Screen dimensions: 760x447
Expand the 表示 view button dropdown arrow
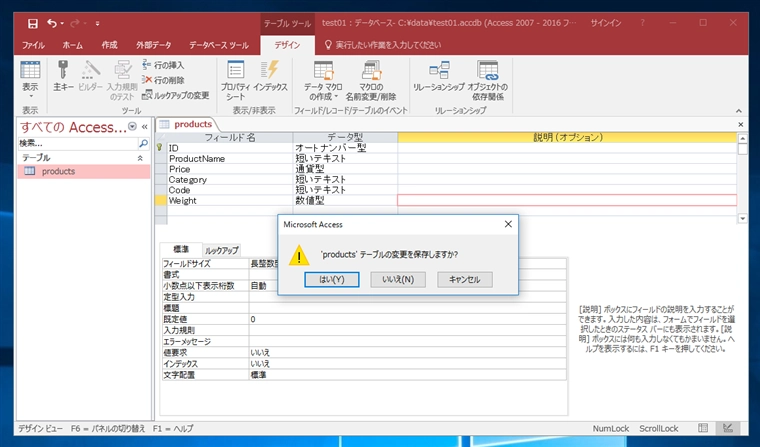tap(30, 96)
